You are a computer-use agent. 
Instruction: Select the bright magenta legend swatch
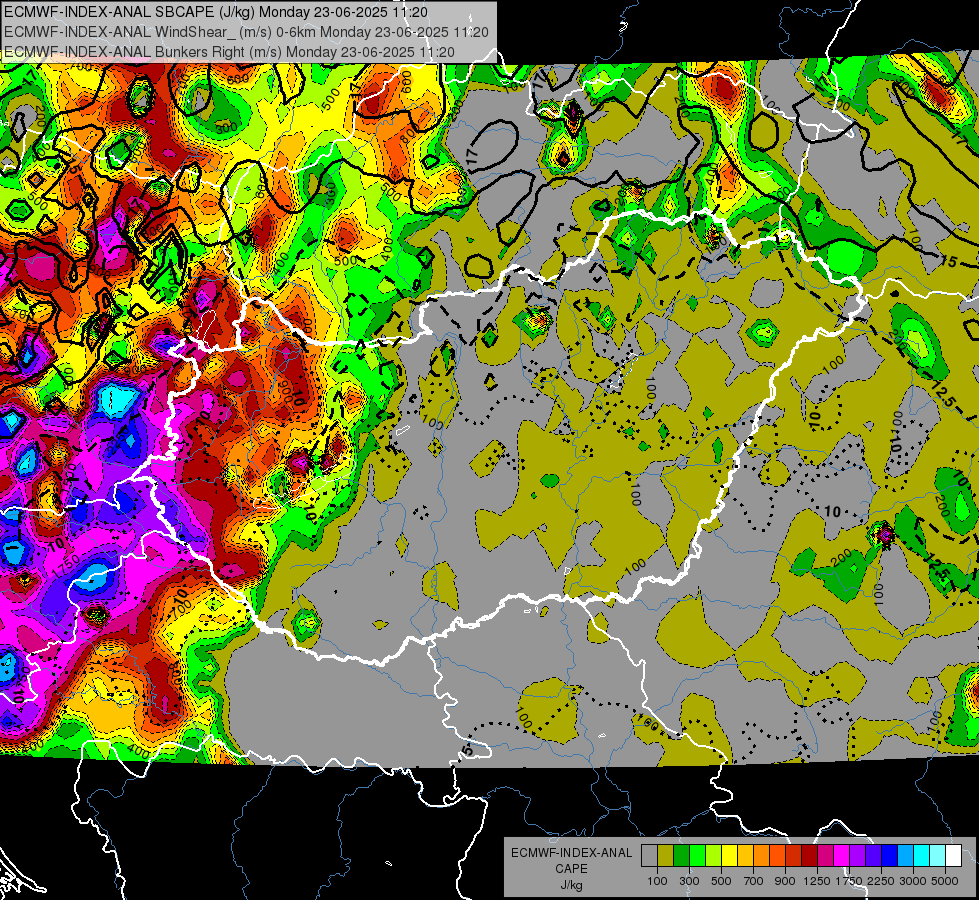842,856
